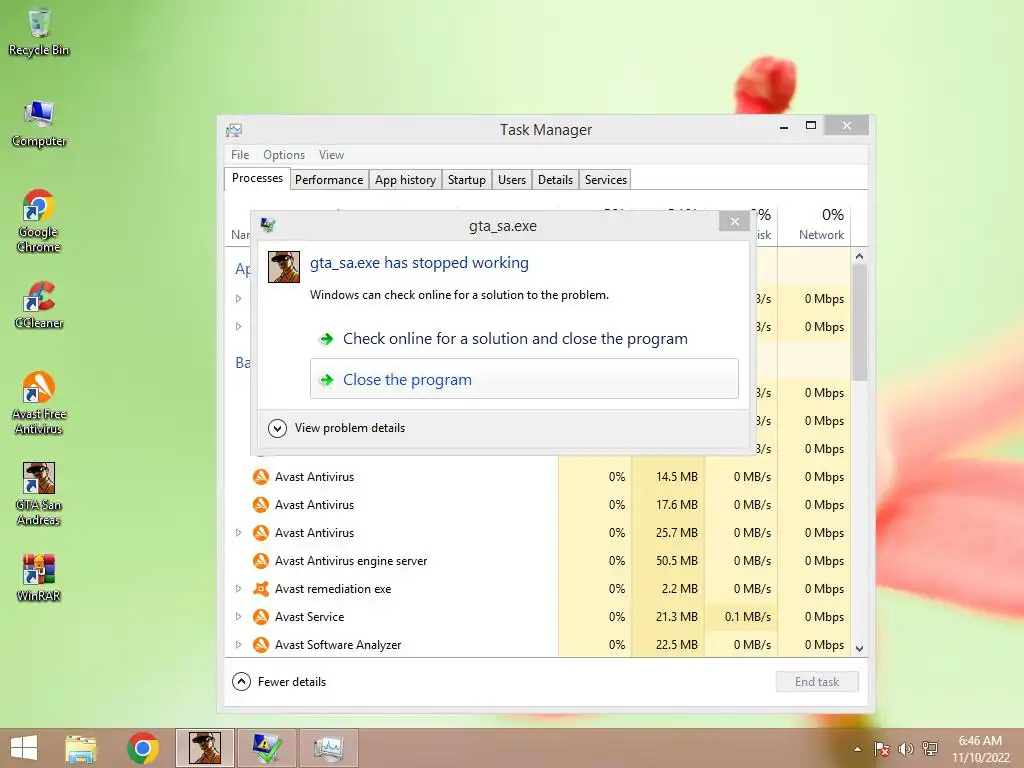
Task: Click the gta_sa.exe dialog title icon
Action: pos(268,225)
